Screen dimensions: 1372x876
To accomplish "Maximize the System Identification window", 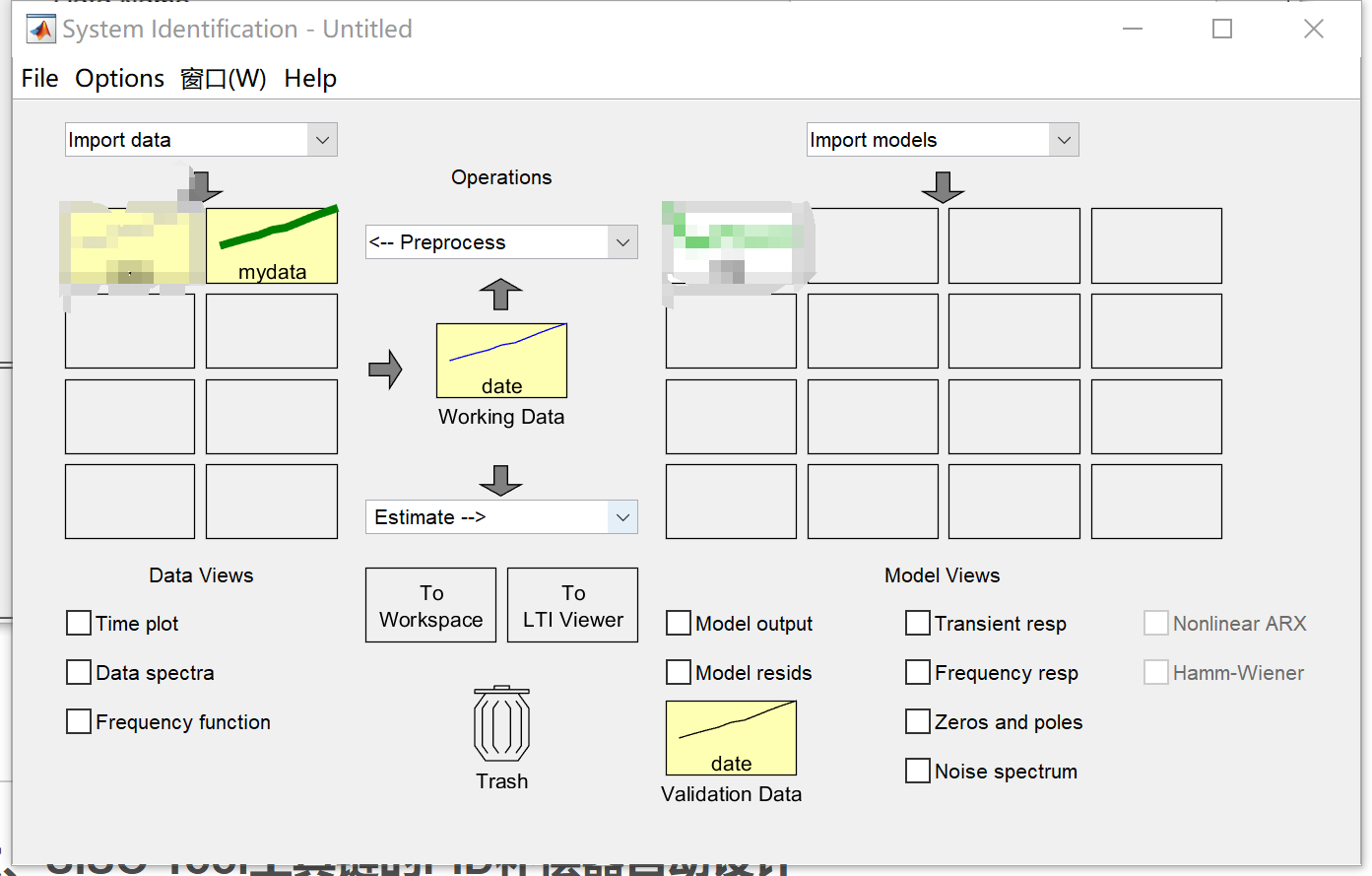I will click(x=1222, y=29).
